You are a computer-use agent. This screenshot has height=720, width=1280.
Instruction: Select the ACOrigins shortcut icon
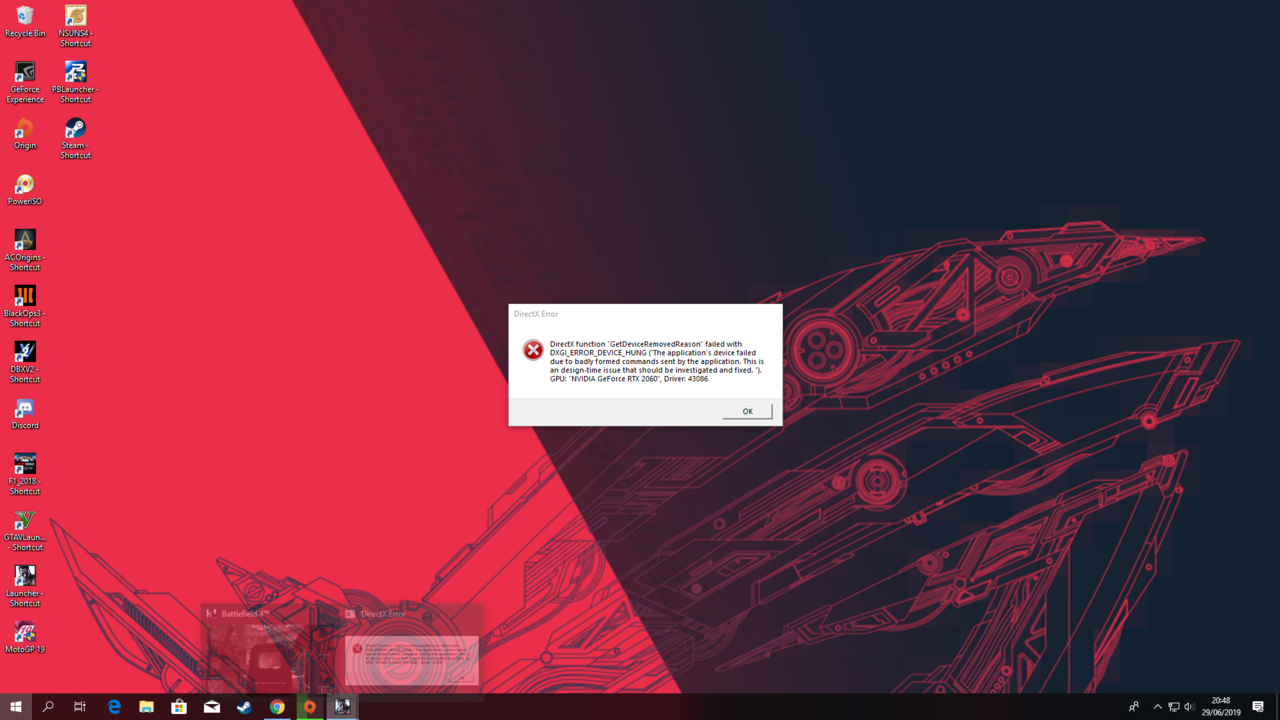point(25,250)
